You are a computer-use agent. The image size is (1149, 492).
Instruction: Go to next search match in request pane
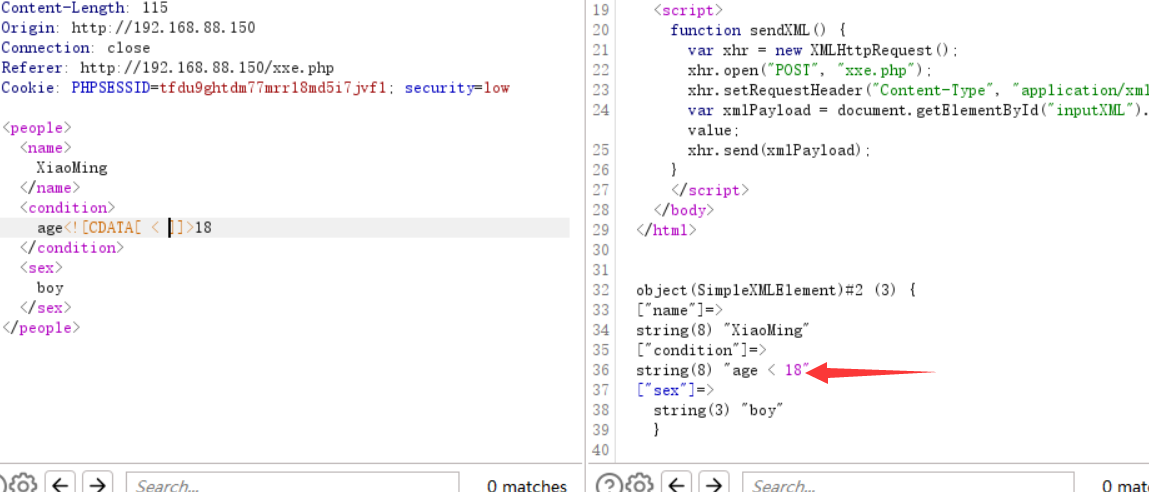[96, 484]
